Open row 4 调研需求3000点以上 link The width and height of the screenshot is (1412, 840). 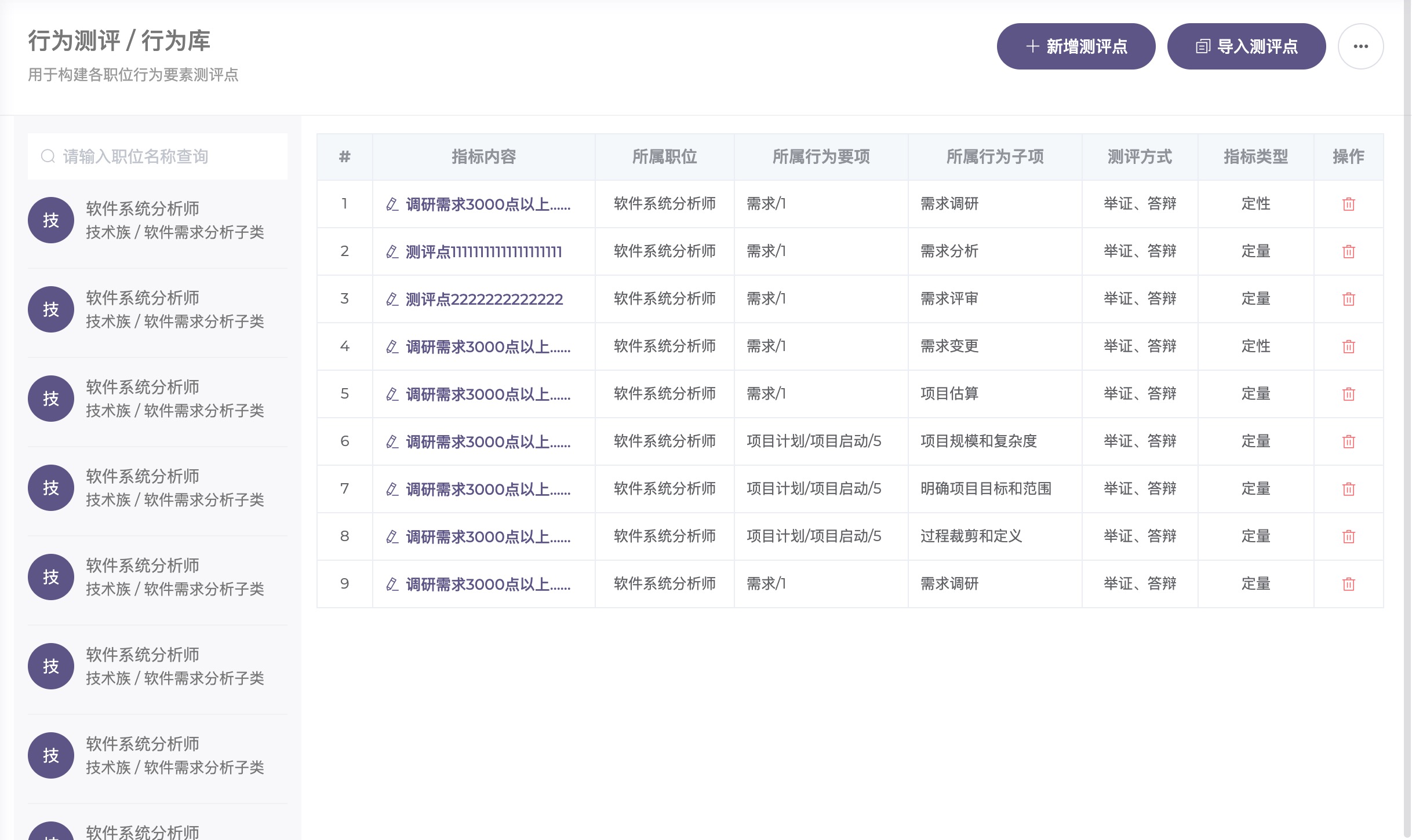(487, 346)
